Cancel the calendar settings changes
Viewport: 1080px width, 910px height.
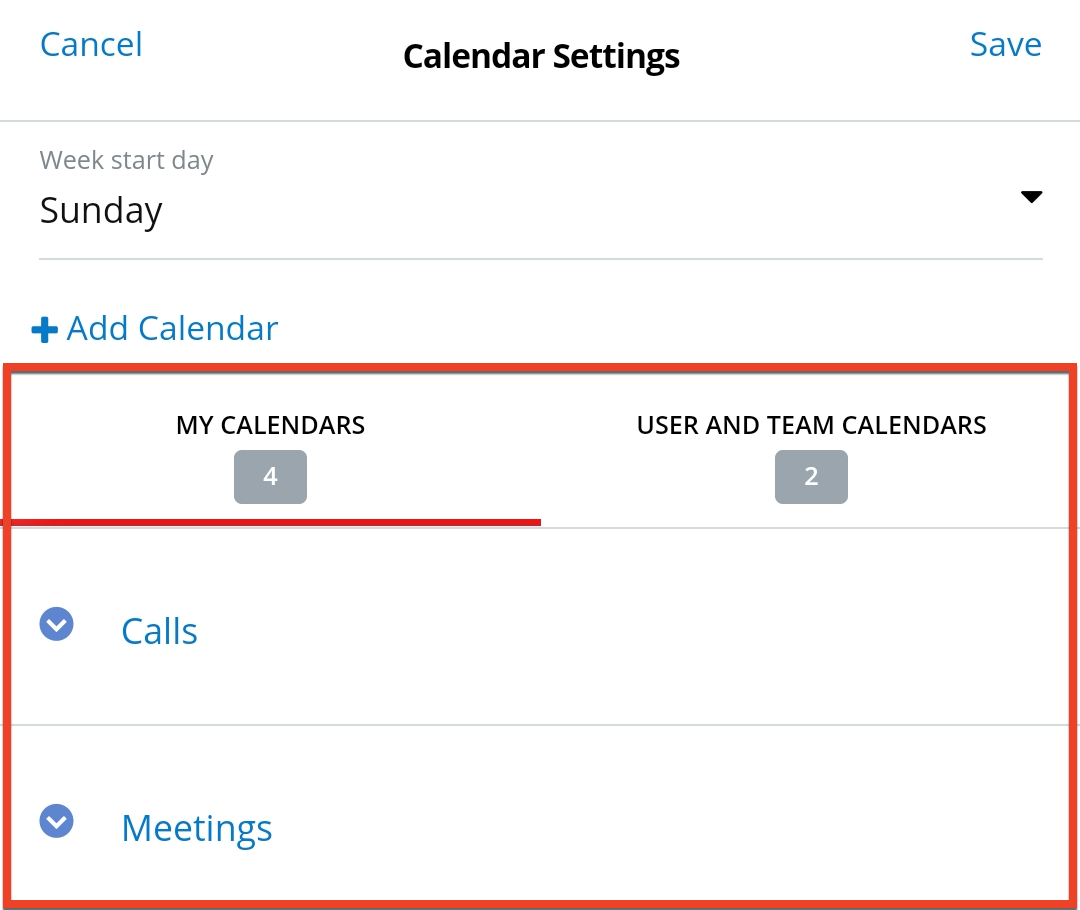pyautogui.click(x=91, y=44)
